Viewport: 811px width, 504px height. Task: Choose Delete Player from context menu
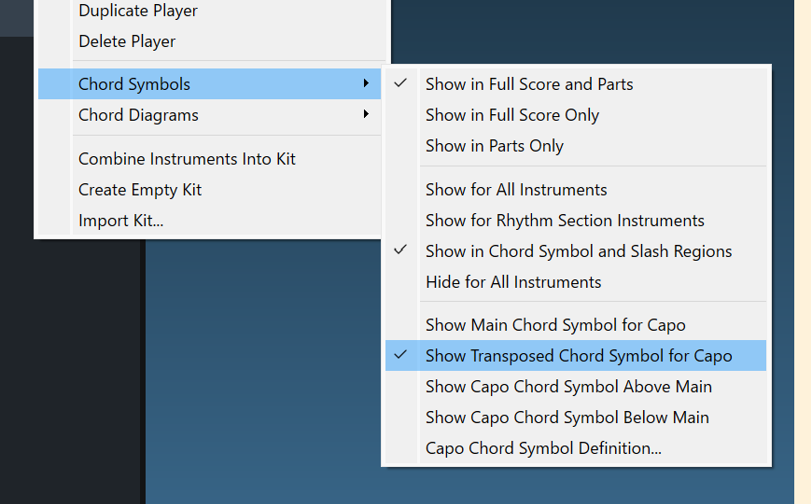tap(127, 41)
